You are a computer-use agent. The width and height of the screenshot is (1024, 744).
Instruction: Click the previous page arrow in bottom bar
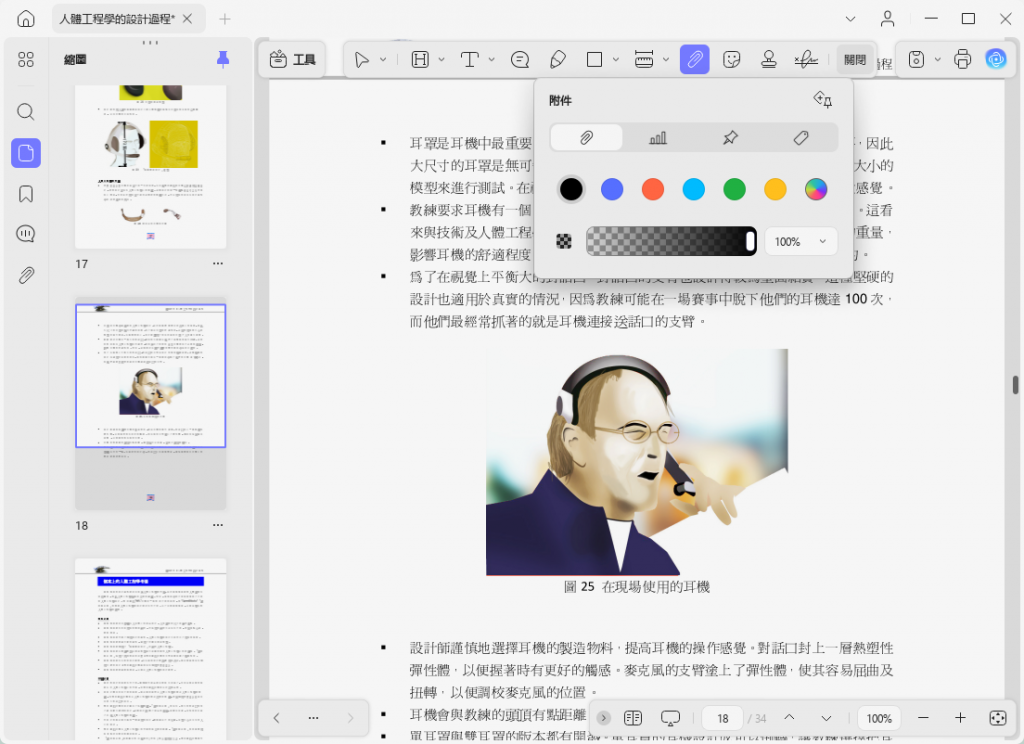789,718
